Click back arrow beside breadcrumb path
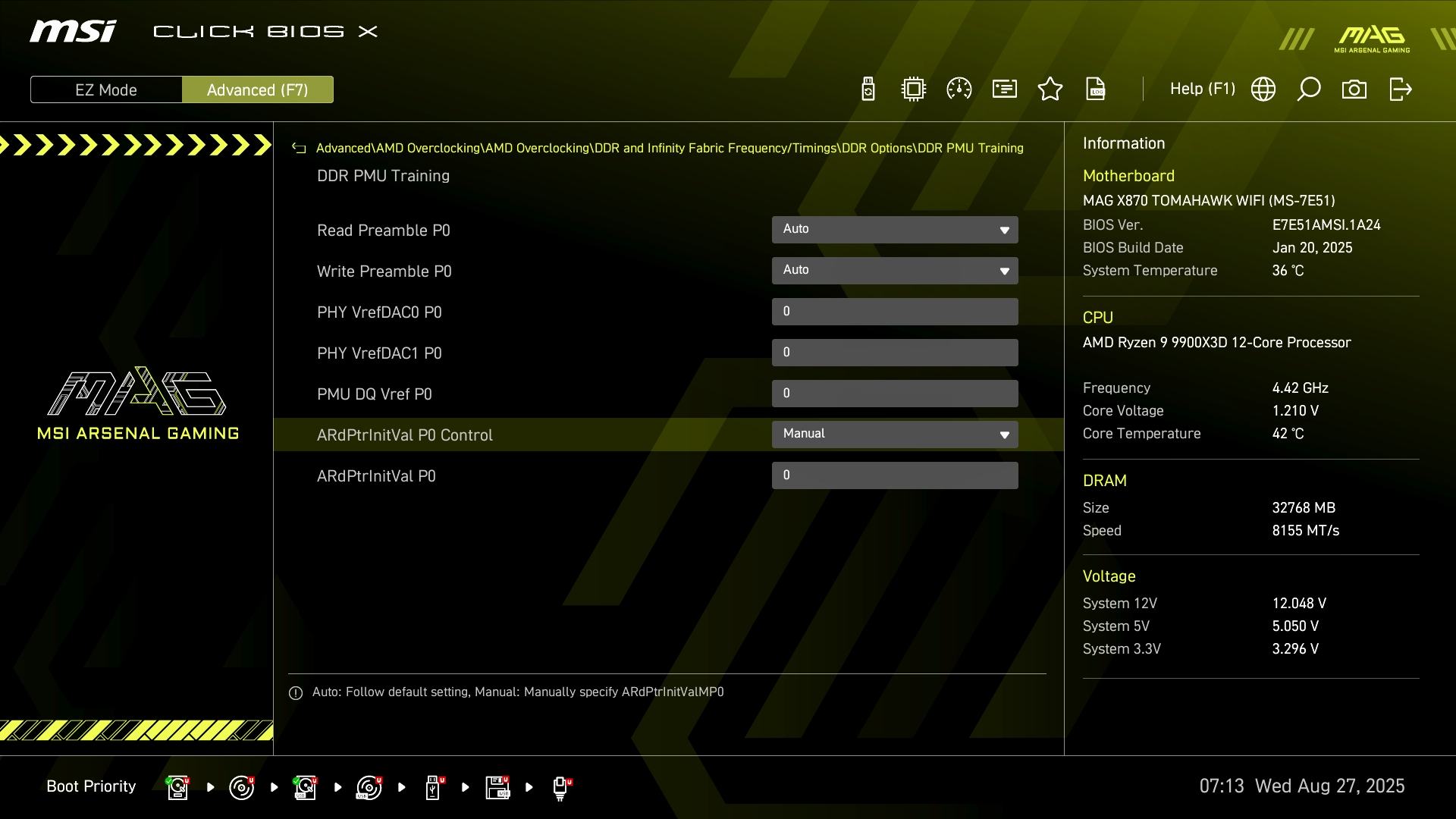The width and height of the screenshot is (1456, 819). (299, 149)
